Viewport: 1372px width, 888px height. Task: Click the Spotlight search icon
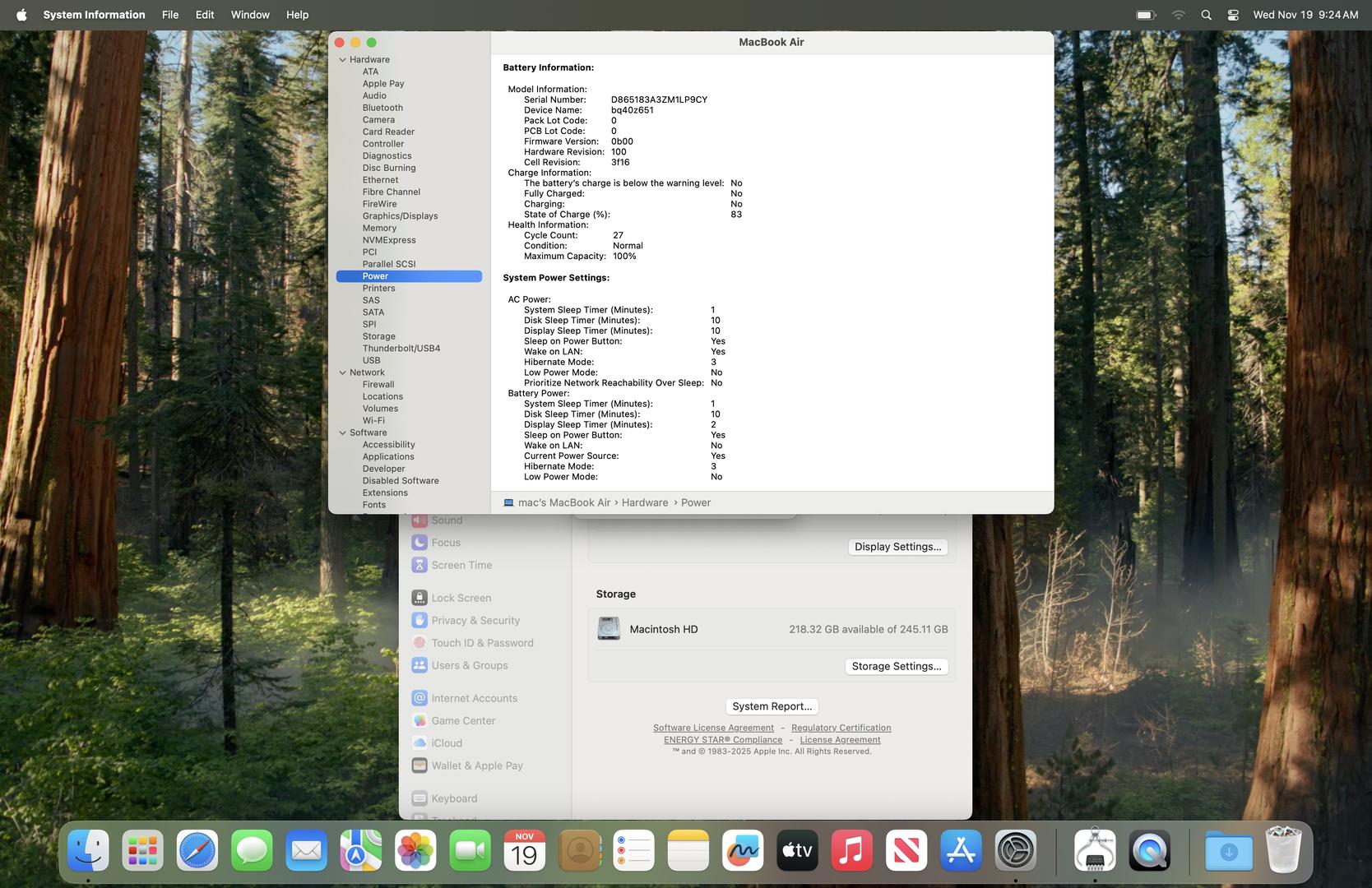[1206, 15]
